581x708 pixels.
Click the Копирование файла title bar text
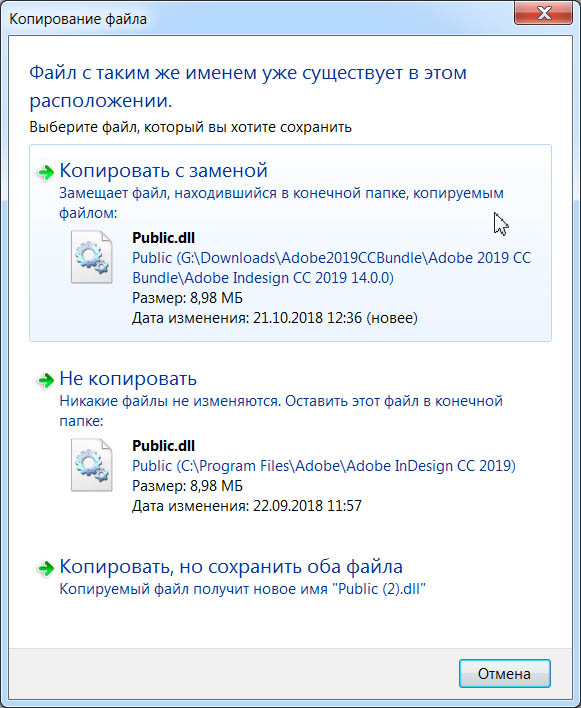tap(78, 19)
